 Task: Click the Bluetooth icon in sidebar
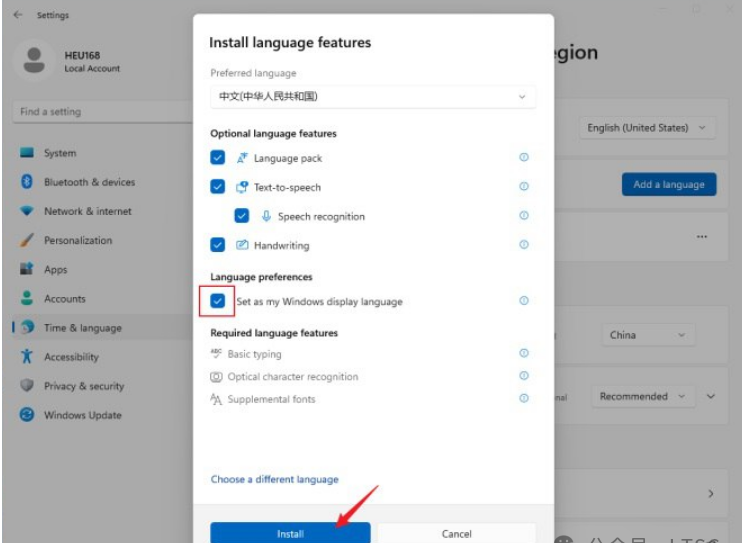coord(26,181)
